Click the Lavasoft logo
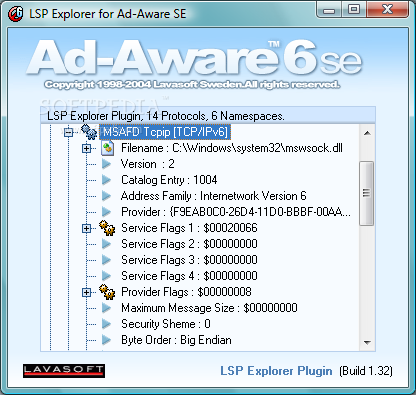The height and width of the screenshot is (395, 416). point(64,371)
